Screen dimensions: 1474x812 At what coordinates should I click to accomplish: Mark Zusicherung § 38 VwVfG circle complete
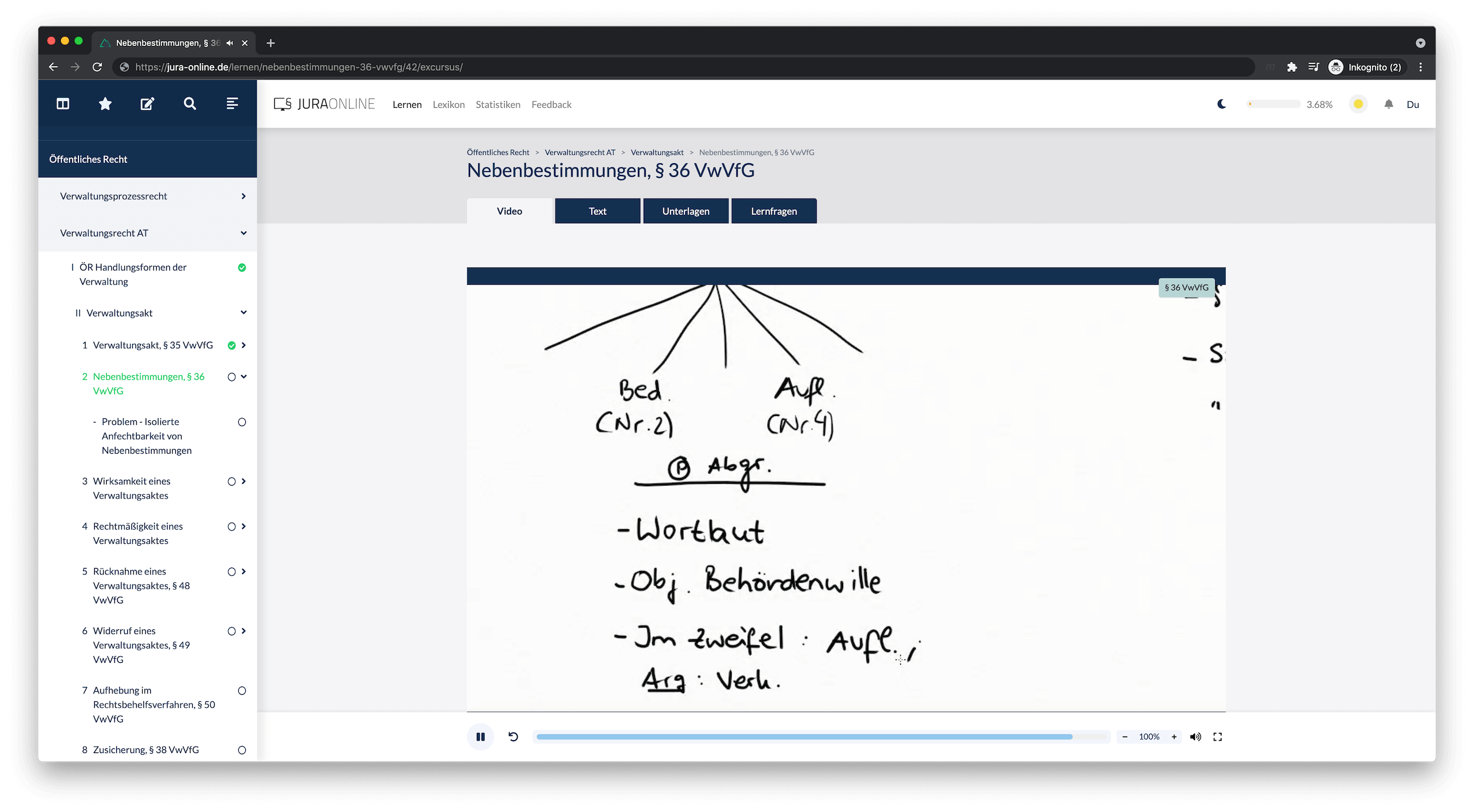(x=242, y=750)
